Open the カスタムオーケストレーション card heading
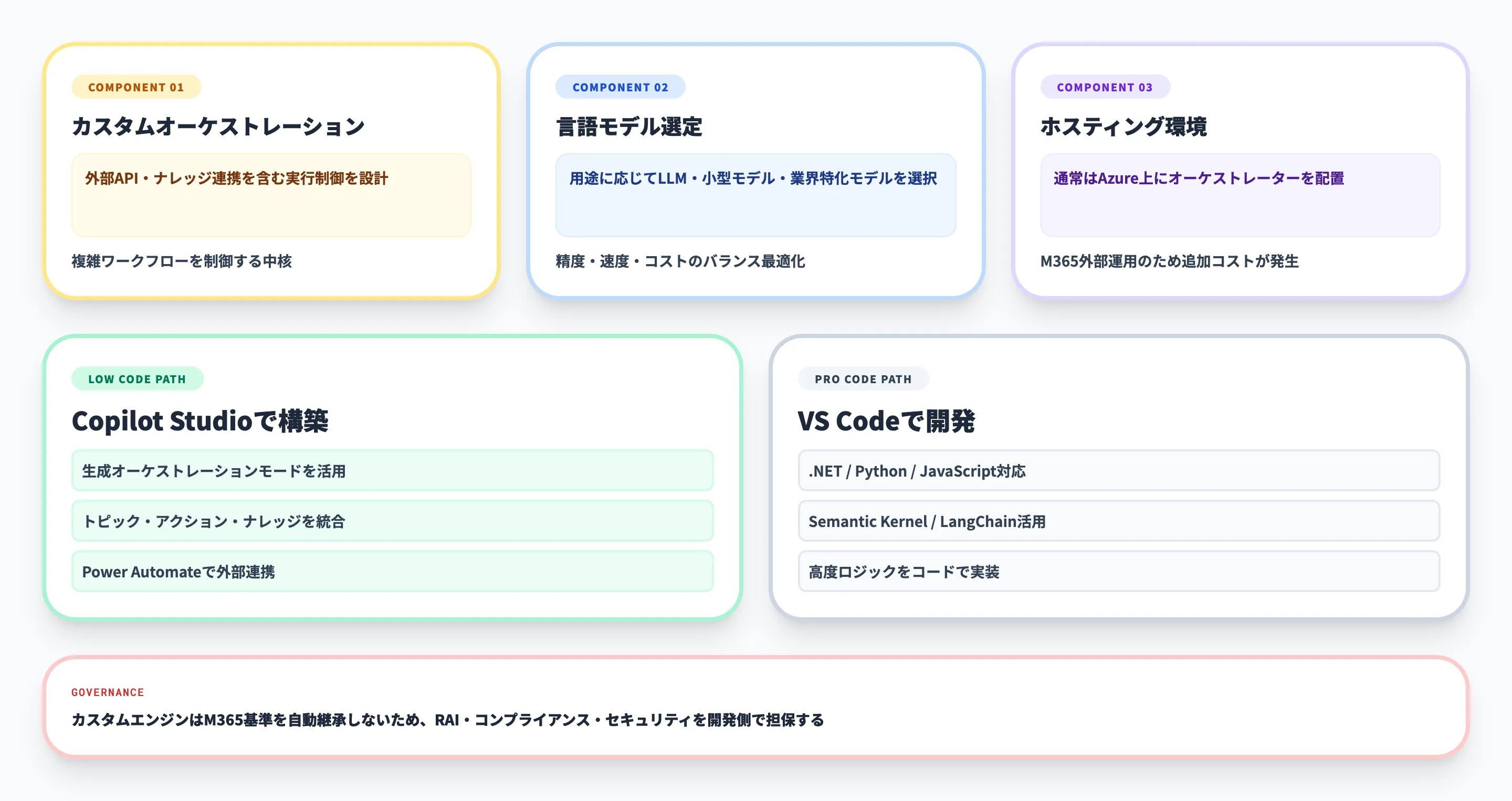Viewport: 1512px width, 801px height. [218, 125]
